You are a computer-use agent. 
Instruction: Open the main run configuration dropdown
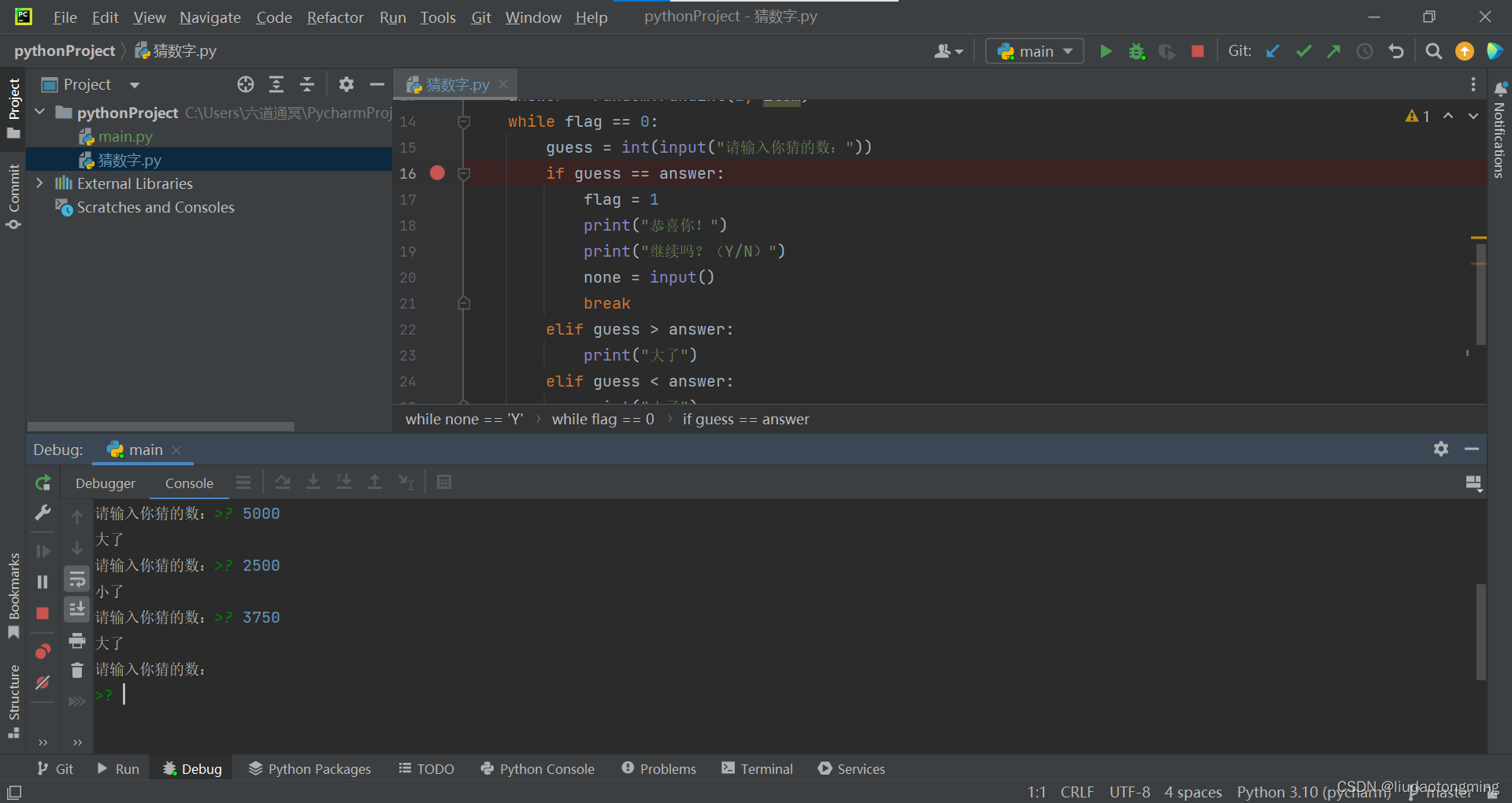pos(1035,51)
